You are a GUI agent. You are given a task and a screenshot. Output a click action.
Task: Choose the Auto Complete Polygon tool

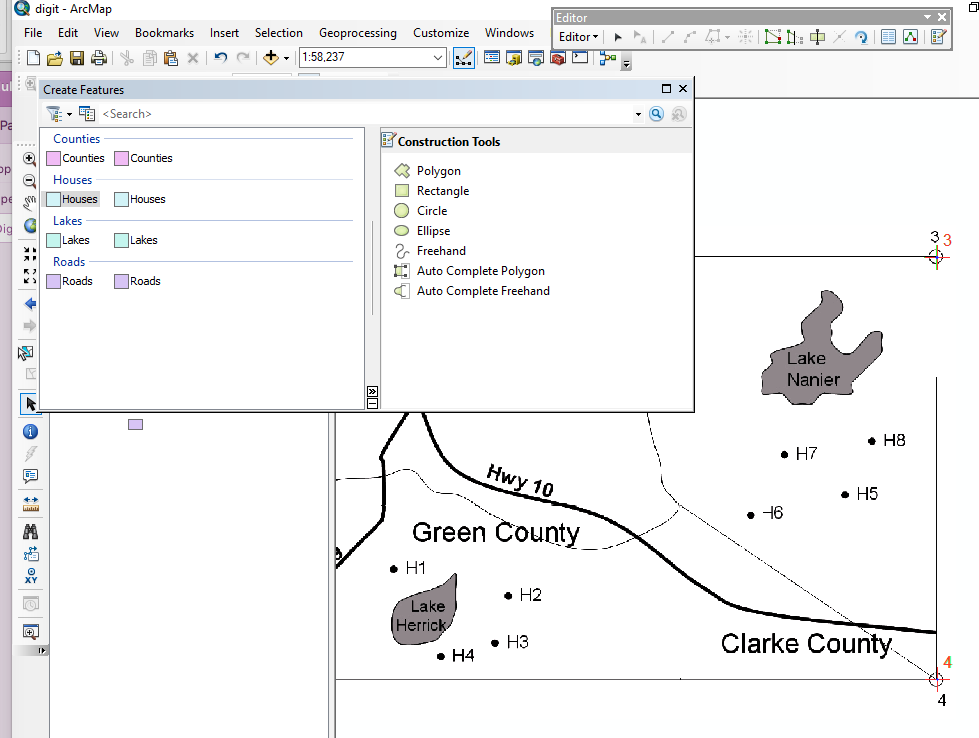(x=480, y=271)
